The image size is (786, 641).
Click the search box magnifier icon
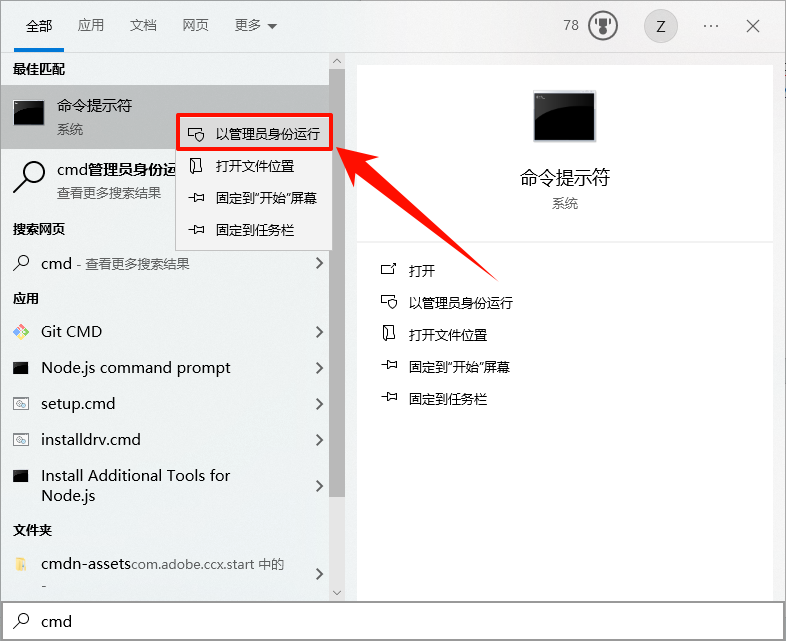(22, 620)
